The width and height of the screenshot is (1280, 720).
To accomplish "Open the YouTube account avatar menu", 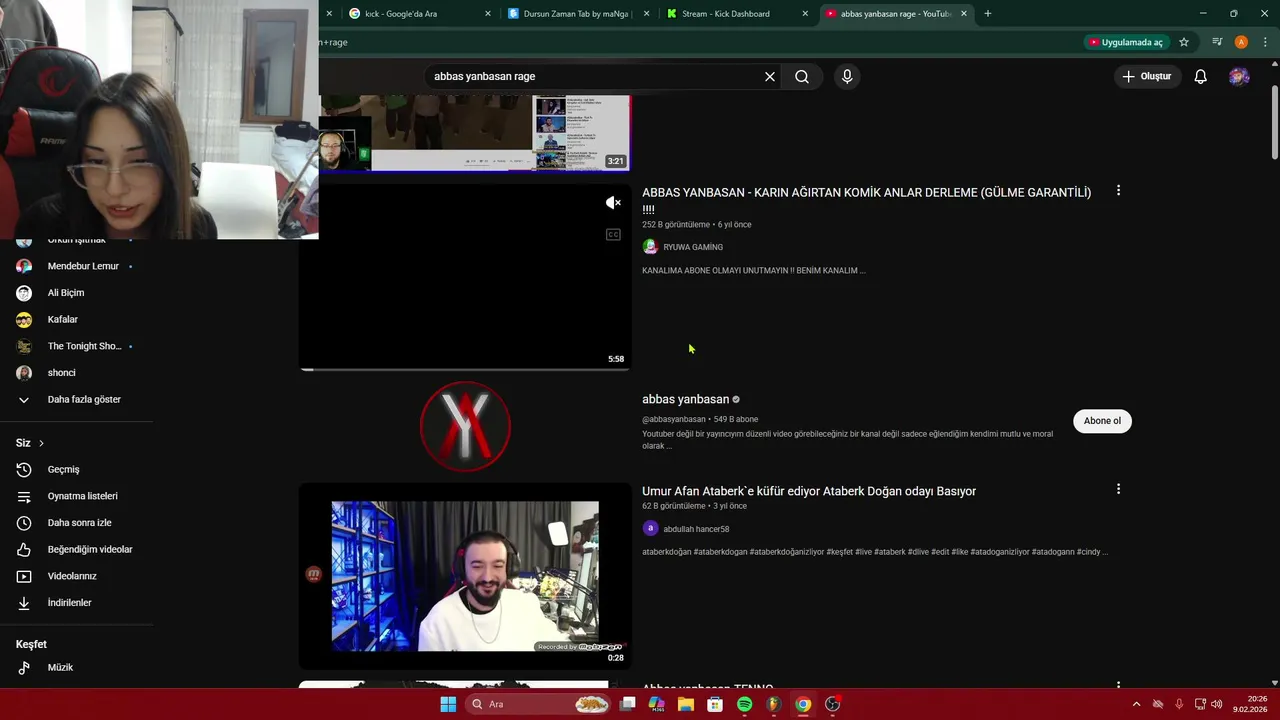I will [x=1239, y=77].
